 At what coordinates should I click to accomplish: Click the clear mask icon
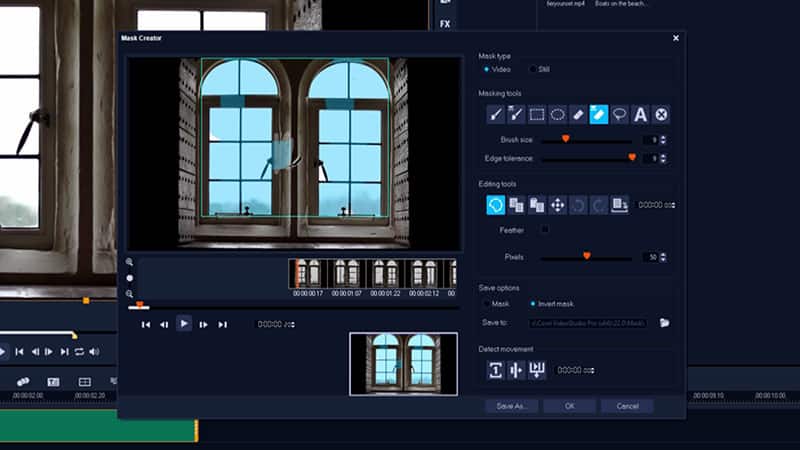(661, 115)
